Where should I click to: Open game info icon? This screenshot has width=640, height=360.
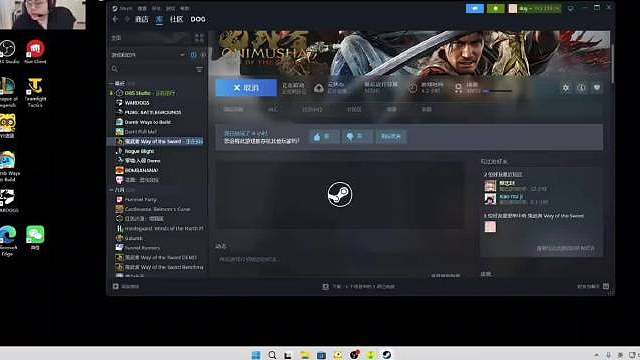pyautogui.click(x=582, y=88)
